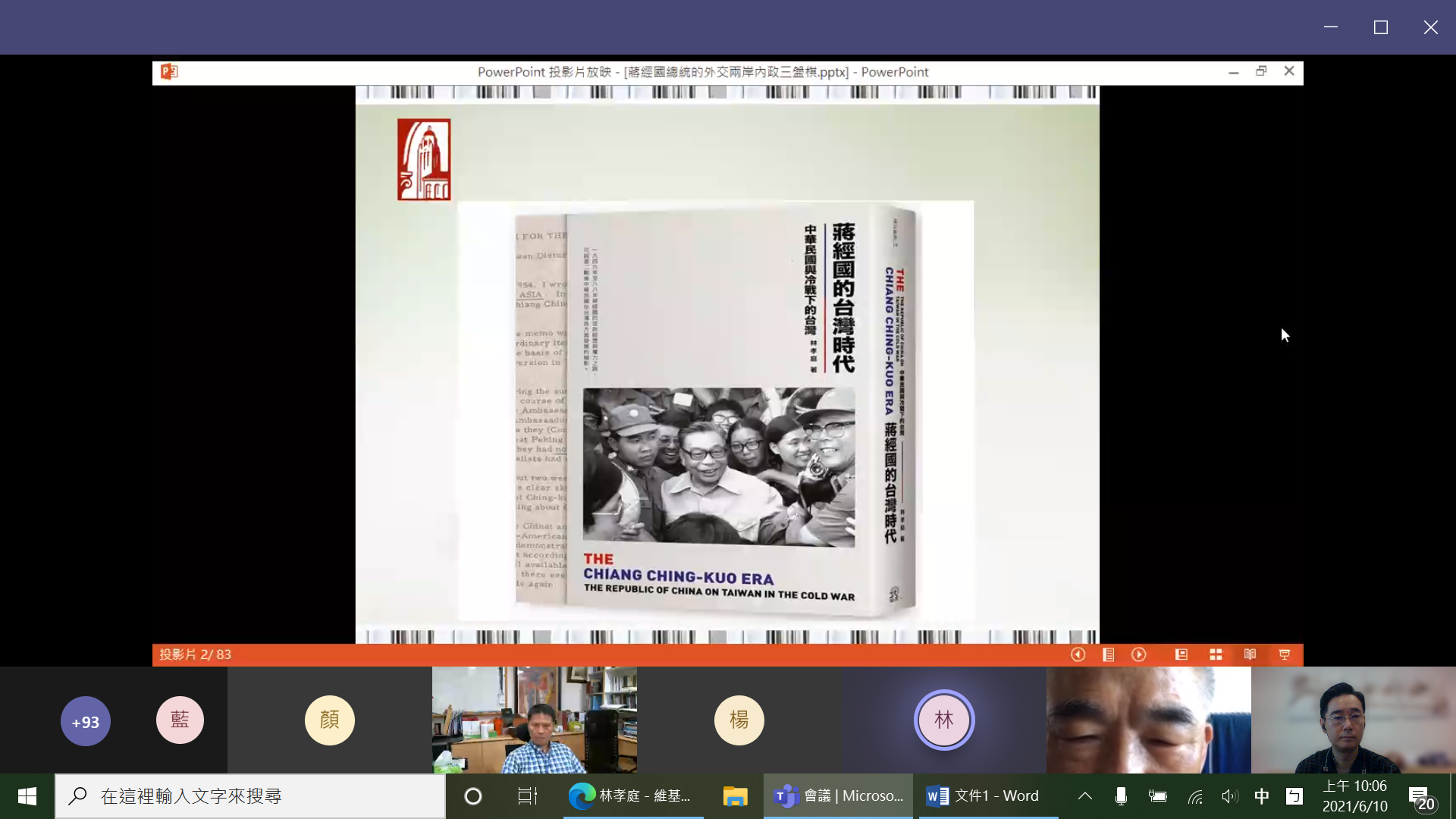The width and height of the screenshot is (1456, 819).
Task: Open the volume control tray icon
Action: (1229, 796)
